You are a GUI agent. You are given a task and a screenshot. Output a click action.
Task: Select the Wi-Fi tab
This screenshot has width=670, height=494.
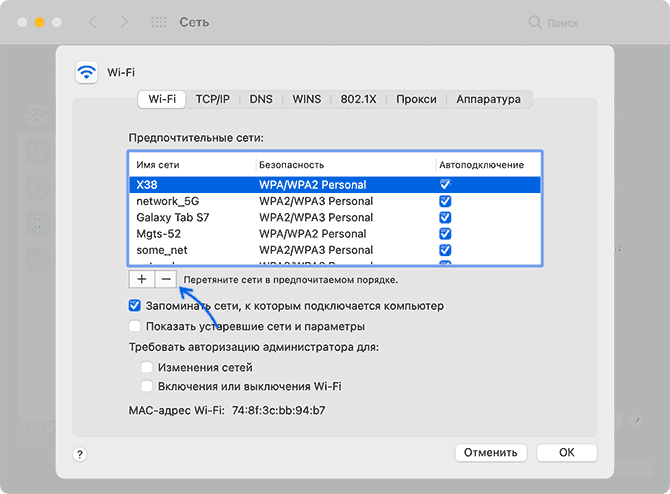coord(162,99)
